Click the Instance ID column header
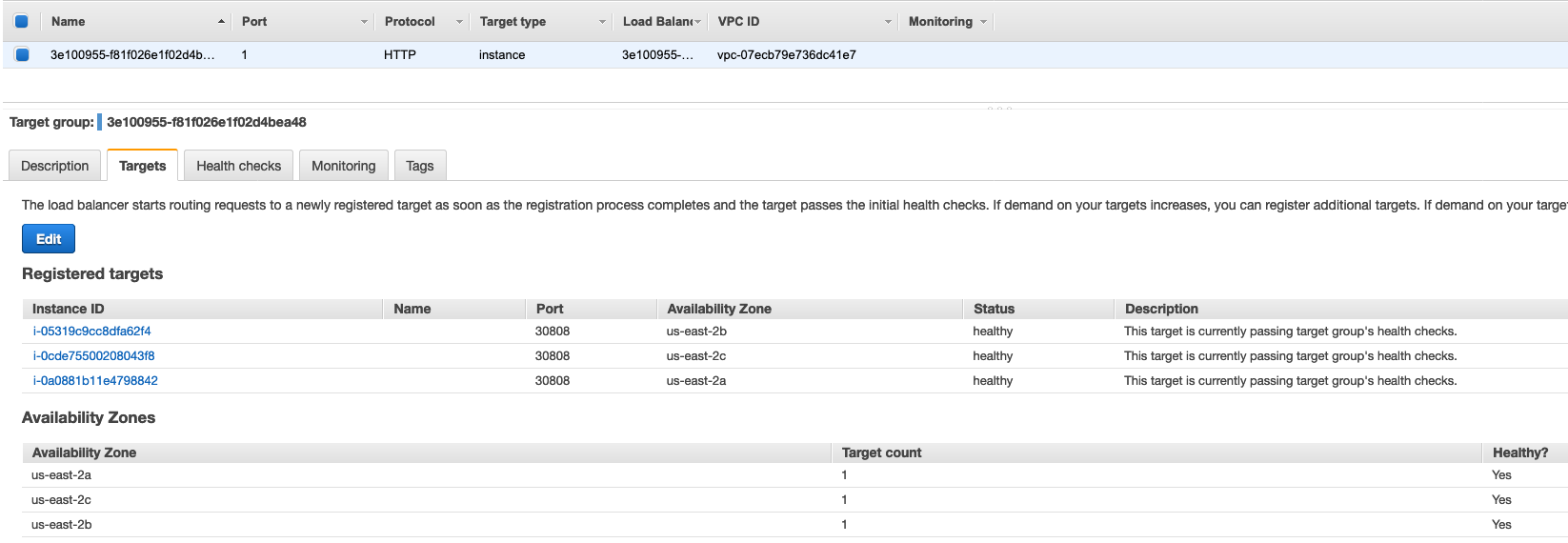 pos(69,309)
